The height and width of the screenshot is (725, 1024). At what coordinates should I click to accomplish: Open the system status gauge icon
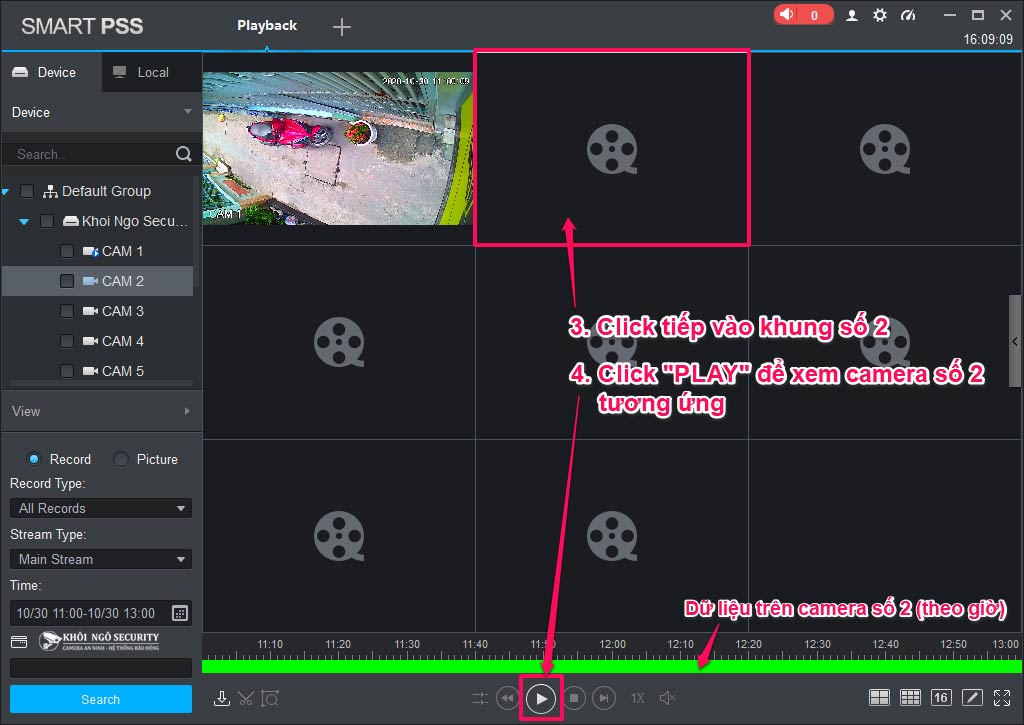click(908, 15)
